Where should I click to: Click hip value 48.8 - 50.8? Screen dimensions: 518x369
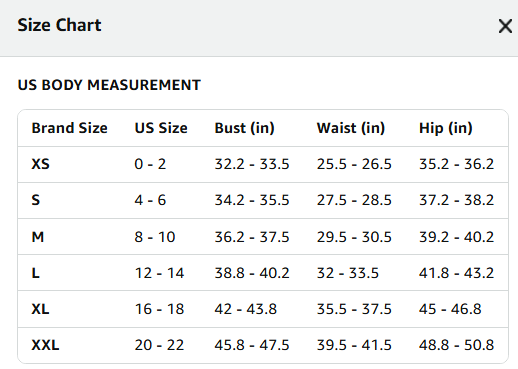pos(456,345)
